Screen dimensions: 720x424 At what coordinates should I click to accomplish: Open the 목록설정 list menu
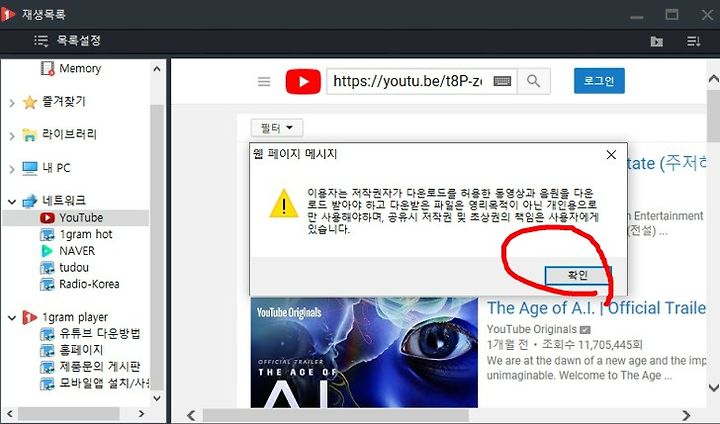[79, 40]
